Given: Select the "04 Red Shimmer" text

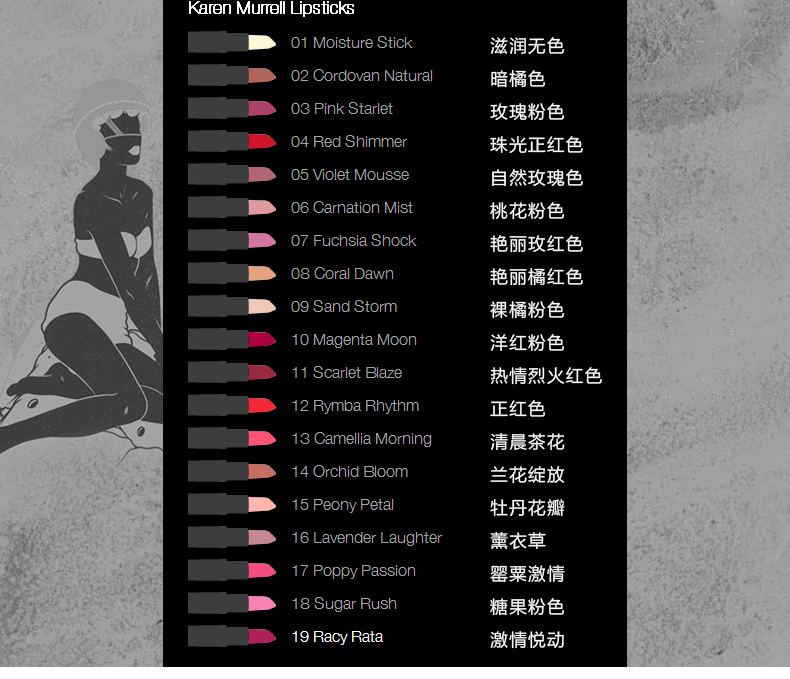Looking at the screenshot, I should (348, 142).
